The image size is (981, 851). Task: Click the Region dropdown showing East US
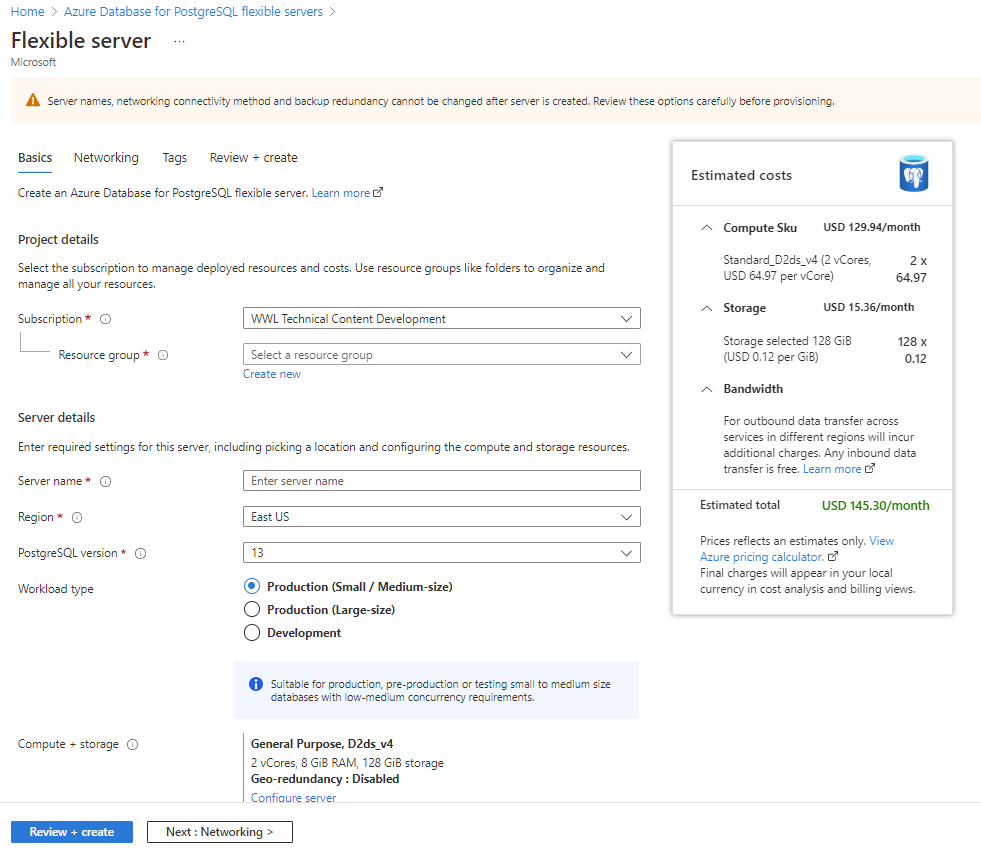pyautogui.click(x=442, y=517)
